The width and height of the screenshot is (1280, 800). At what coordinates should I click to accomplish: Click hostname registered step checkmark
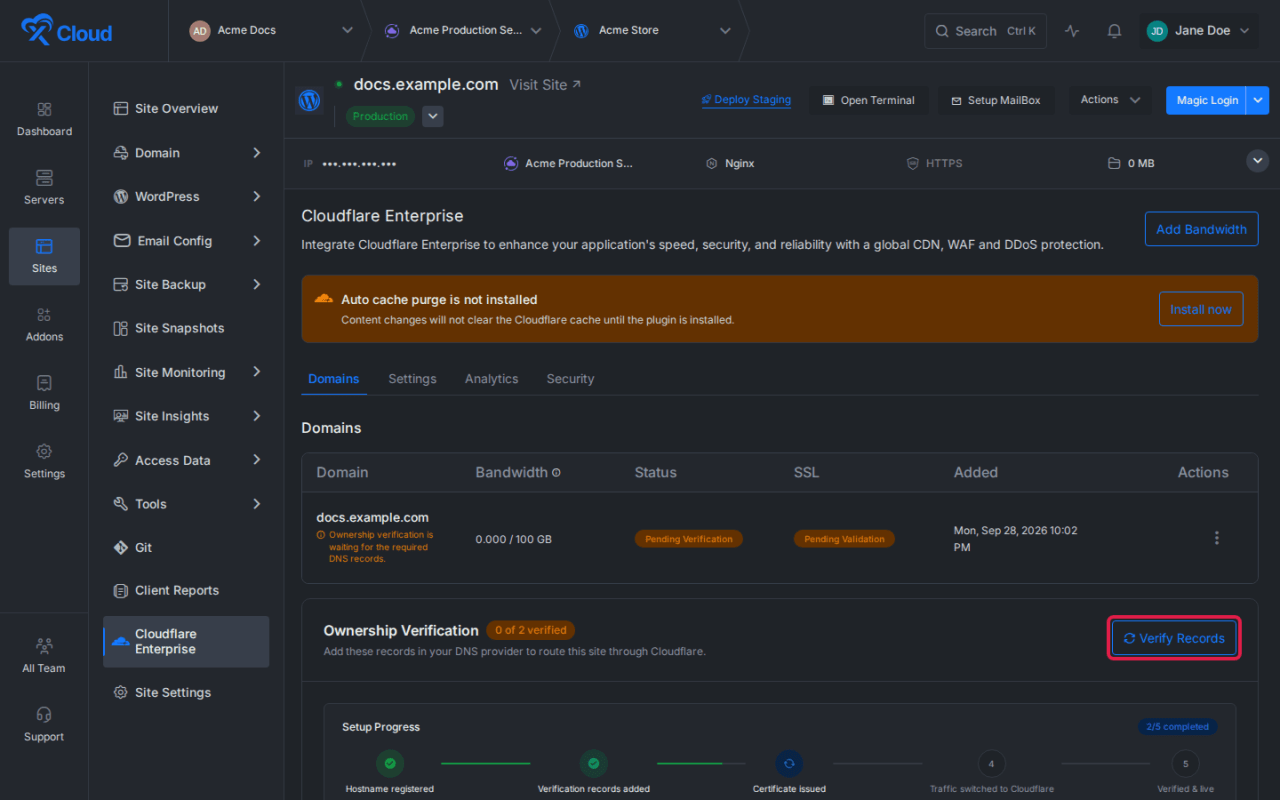(x=390, y=764)
